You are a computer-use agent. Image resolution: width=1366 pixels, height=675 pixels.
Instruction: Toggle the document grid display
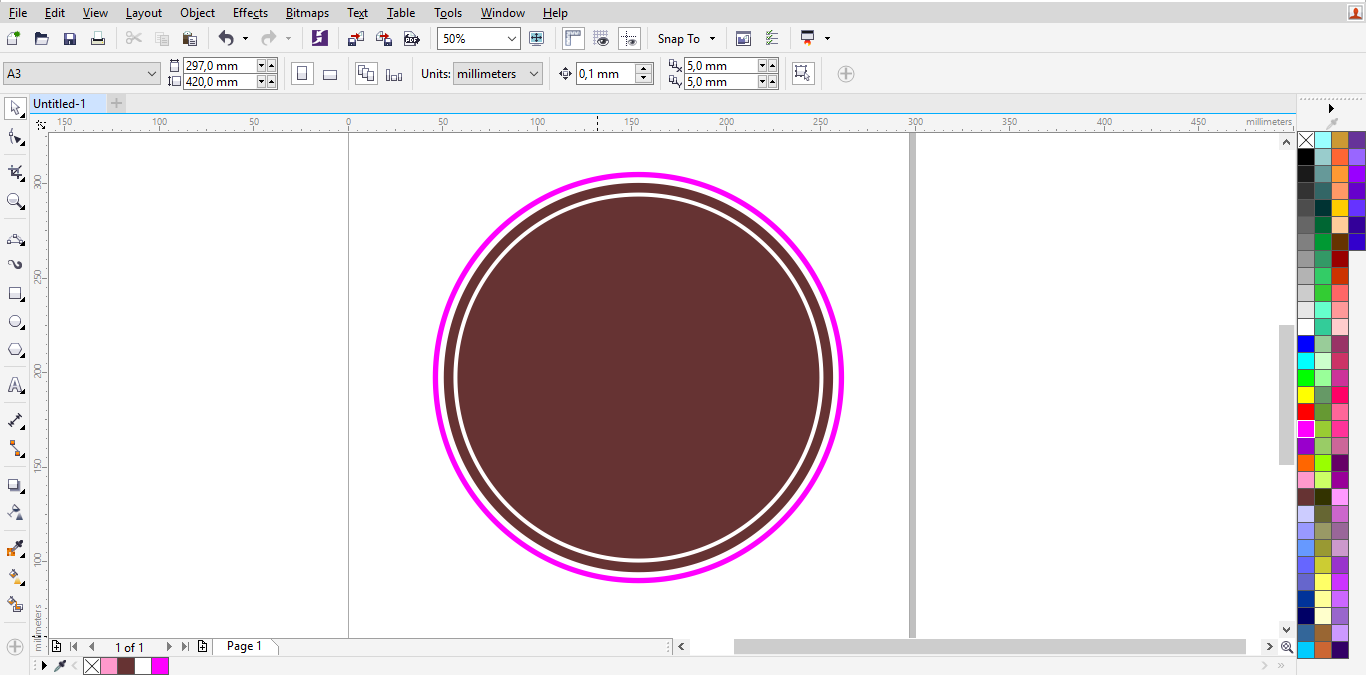click(601, 38)
